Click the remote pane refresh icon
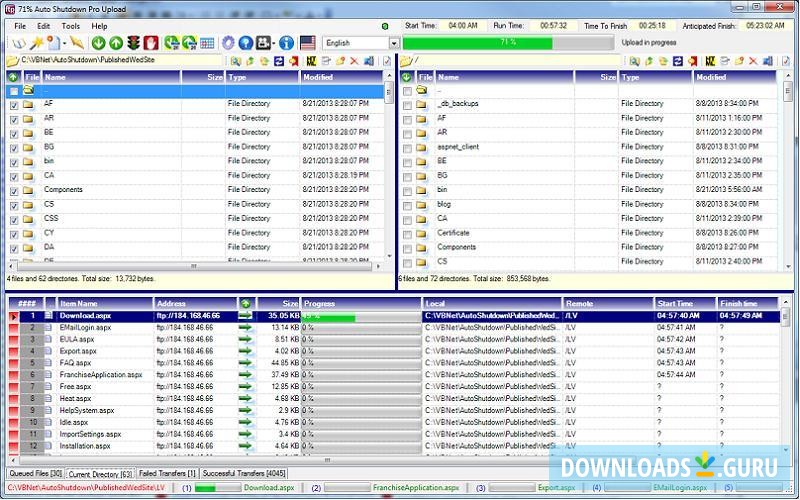This screenshot has width=800, height=500. coord(677,61)
